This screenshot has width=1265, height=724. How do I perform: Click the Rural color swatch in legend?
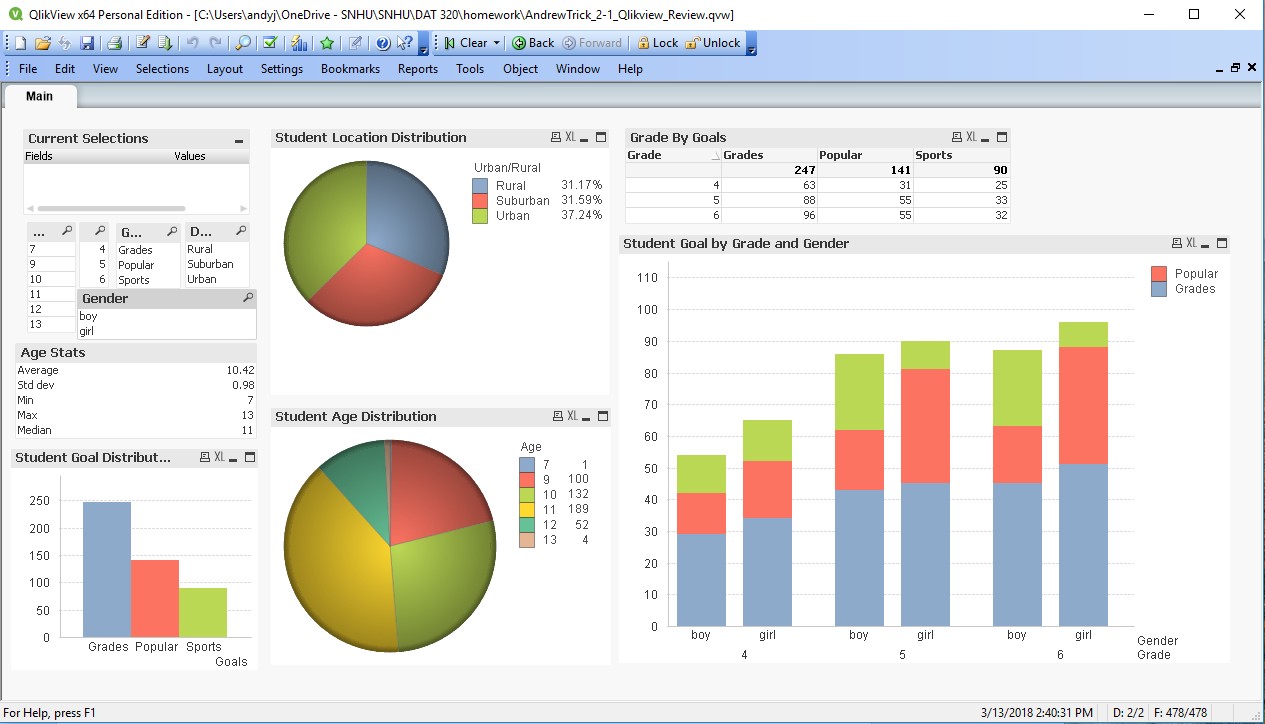point(480,185)
